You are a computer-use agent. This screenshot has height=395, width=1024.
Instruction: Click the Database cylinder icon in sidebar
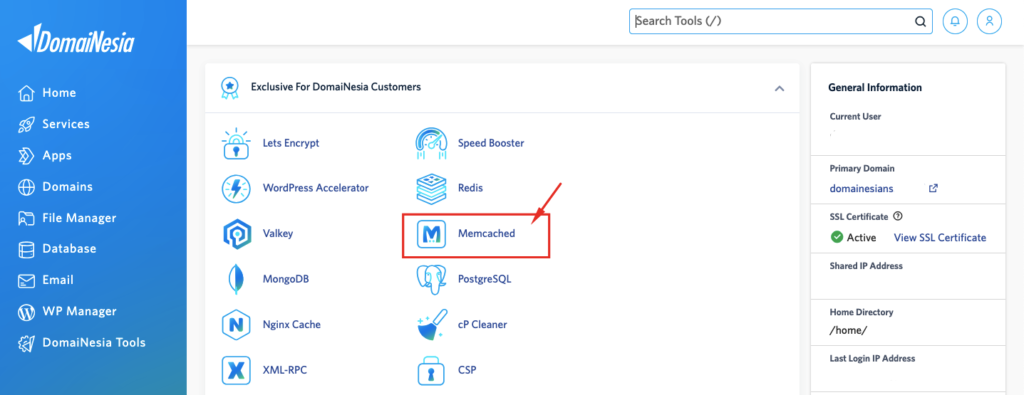pos(26,249)
